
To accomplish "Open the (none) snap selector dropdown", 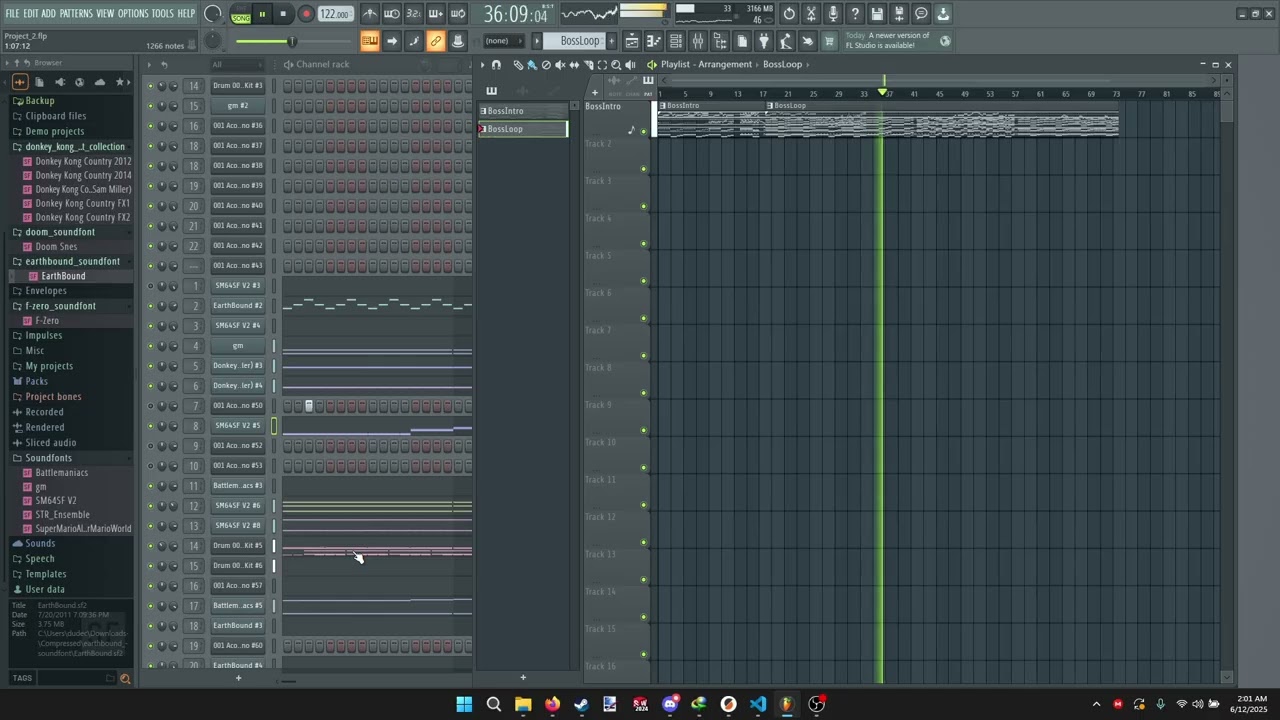I will click(x=504, y=41).
